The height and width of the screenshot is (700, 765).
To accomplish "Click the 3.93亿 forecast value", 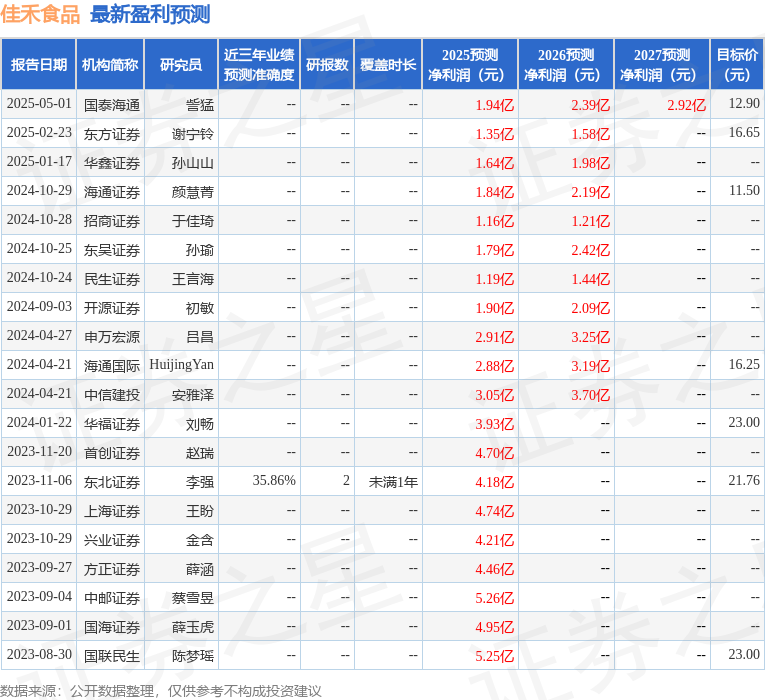I will (x=495, y=424).
